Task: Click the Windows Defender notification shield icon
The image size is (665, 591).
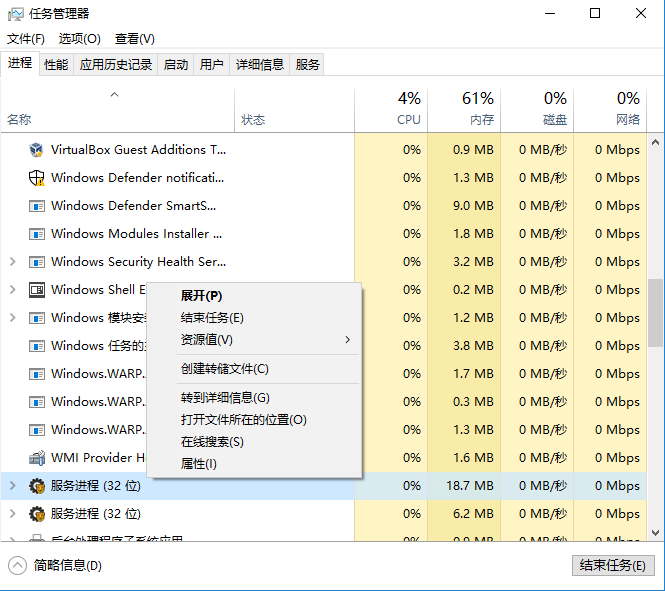Action: [x=36, y=178]
